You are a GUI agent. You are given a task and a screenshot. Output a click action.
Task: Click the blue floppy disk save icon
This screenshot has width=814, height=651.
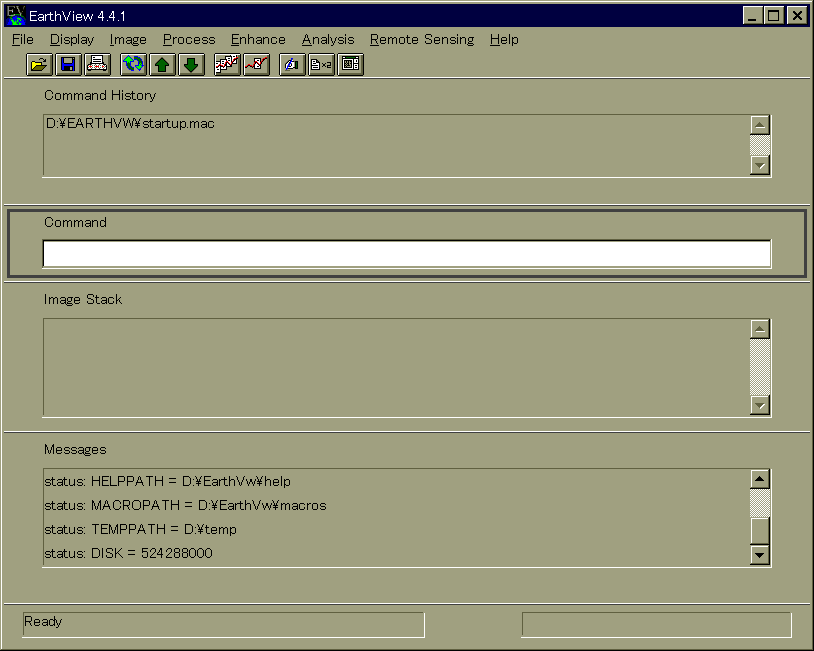[x=69, y=65]
